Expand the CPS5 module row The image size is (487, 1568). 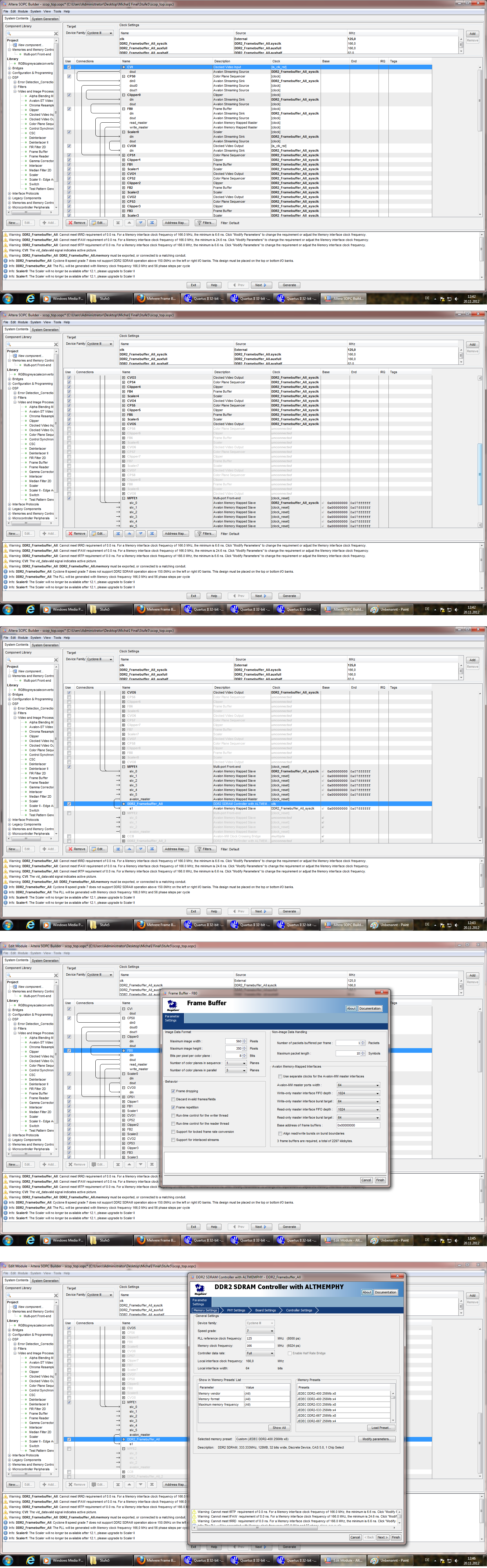tap(124, 405)
